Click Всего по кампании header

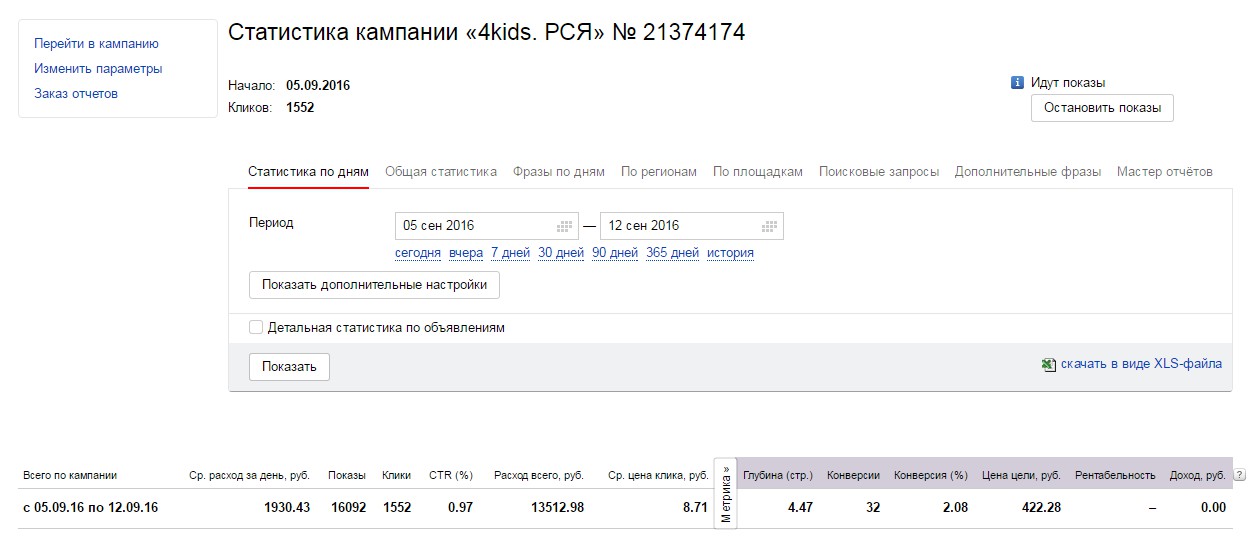click(x=70, y=476)
